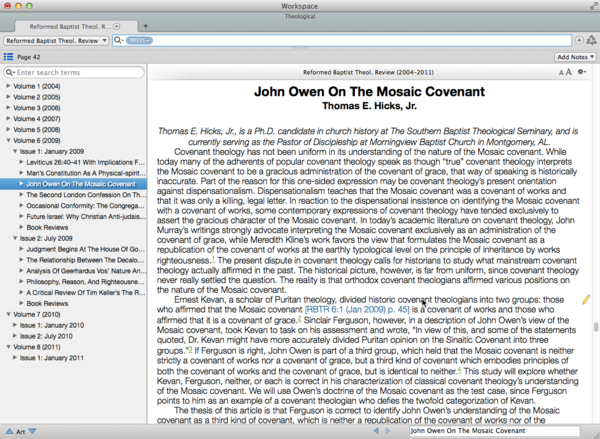Image resolution: width=600 pixels, height=439 pixels.
Task: Select Analysis Of Geerhardus Vos' Nature article
Action: tap(86, 271)
